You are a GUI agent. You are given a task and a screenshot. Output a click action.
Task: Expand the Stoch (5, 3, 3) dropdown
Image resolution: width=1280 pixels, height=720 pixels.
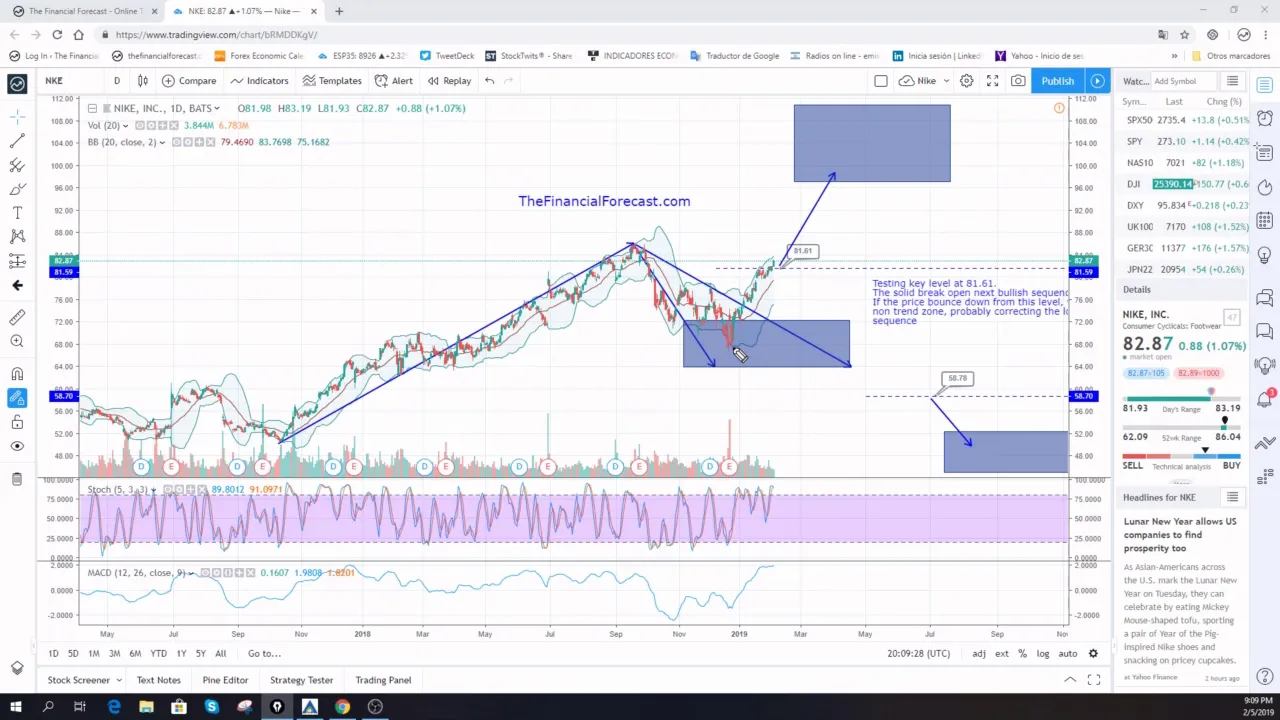click(x=155, y=490)
